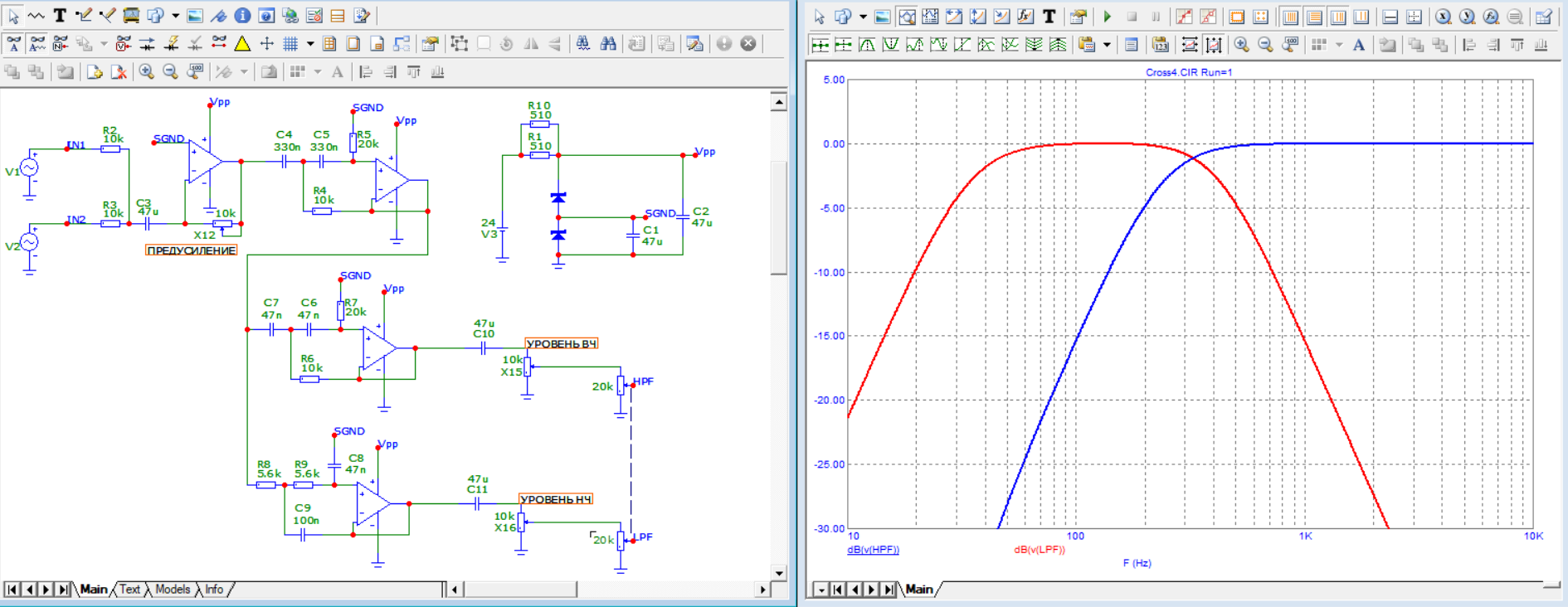Click the Find binoculars icon
The width and height of the screenshot is (1568, 607).
(x=583, y=43)
